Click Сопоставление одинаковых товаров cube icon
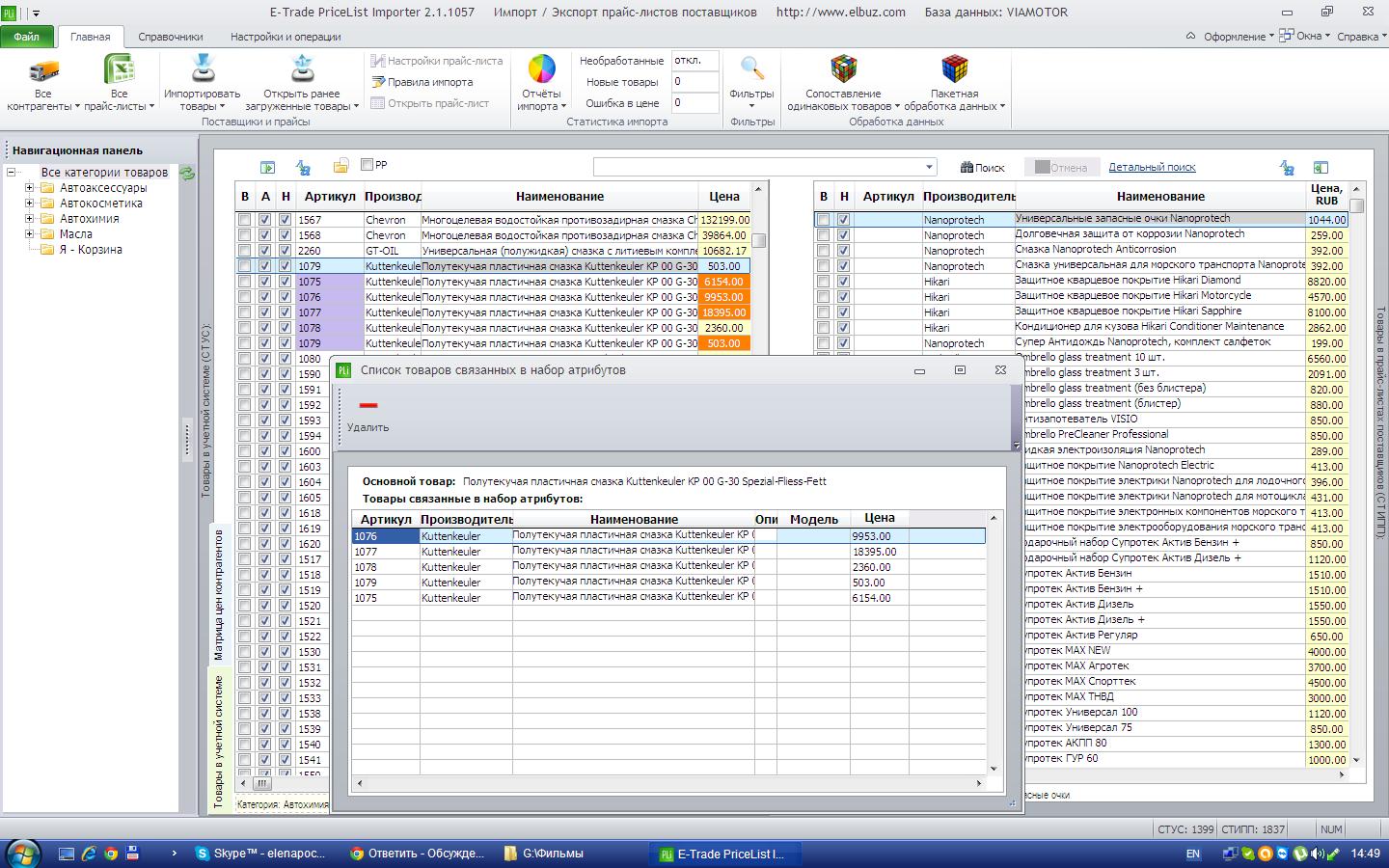The image size is (1389, 868). pos(843,68)
